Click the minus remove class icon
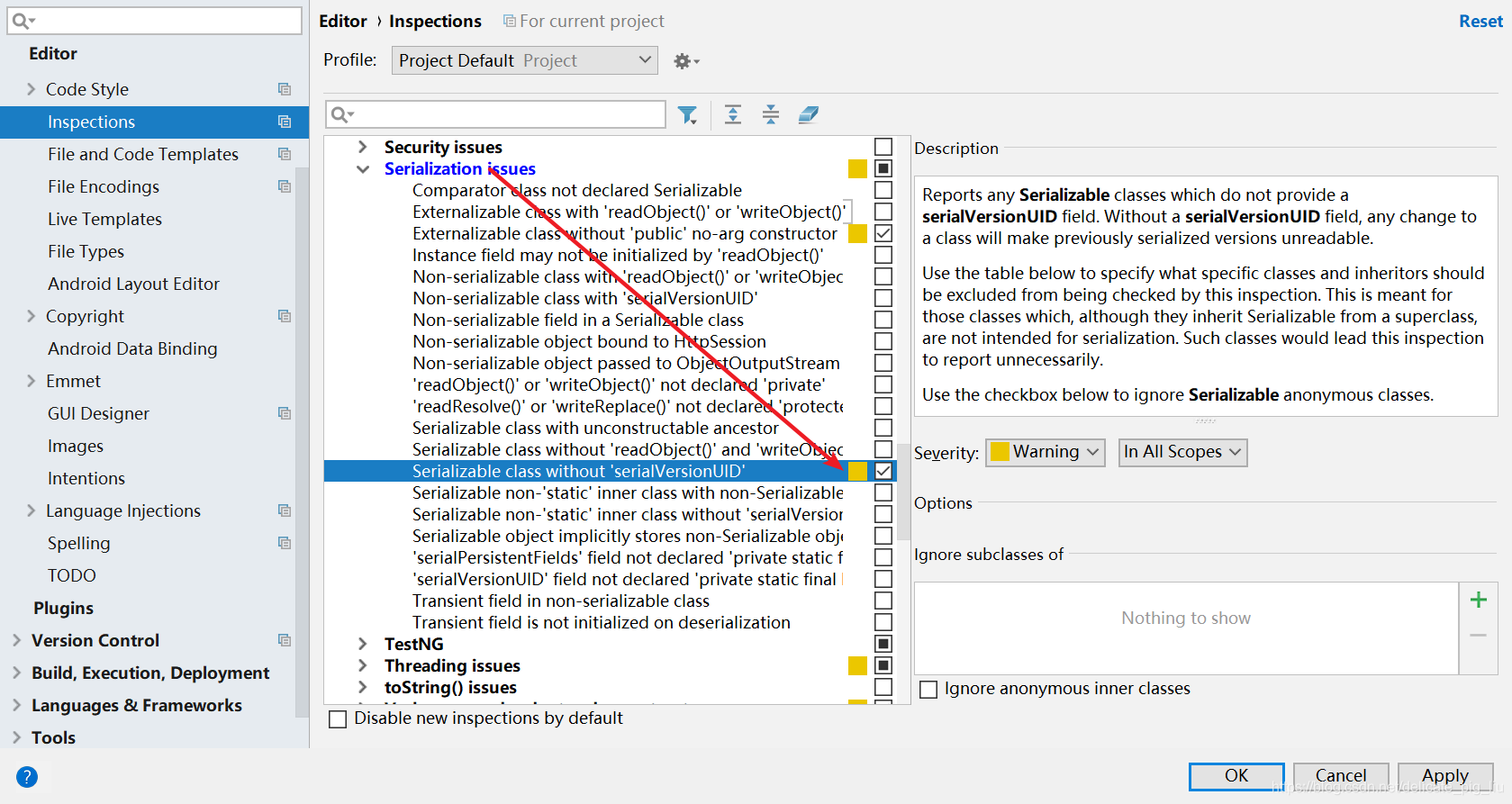Screen dimensions: 1512x804 pos(1479,636)
